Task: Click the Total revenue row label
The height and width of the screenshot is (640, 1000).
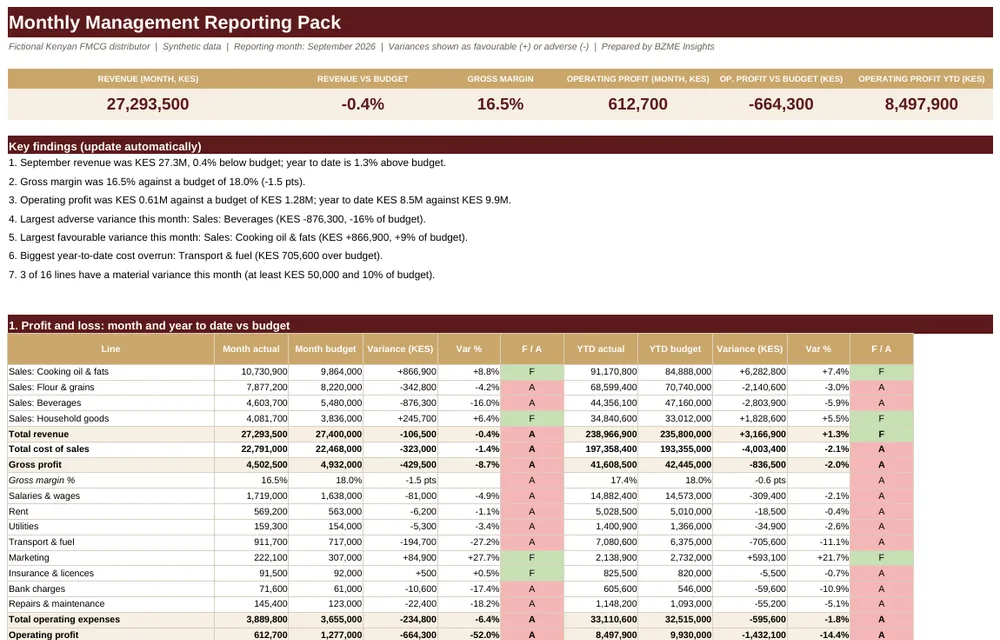Action: (38, 434)
